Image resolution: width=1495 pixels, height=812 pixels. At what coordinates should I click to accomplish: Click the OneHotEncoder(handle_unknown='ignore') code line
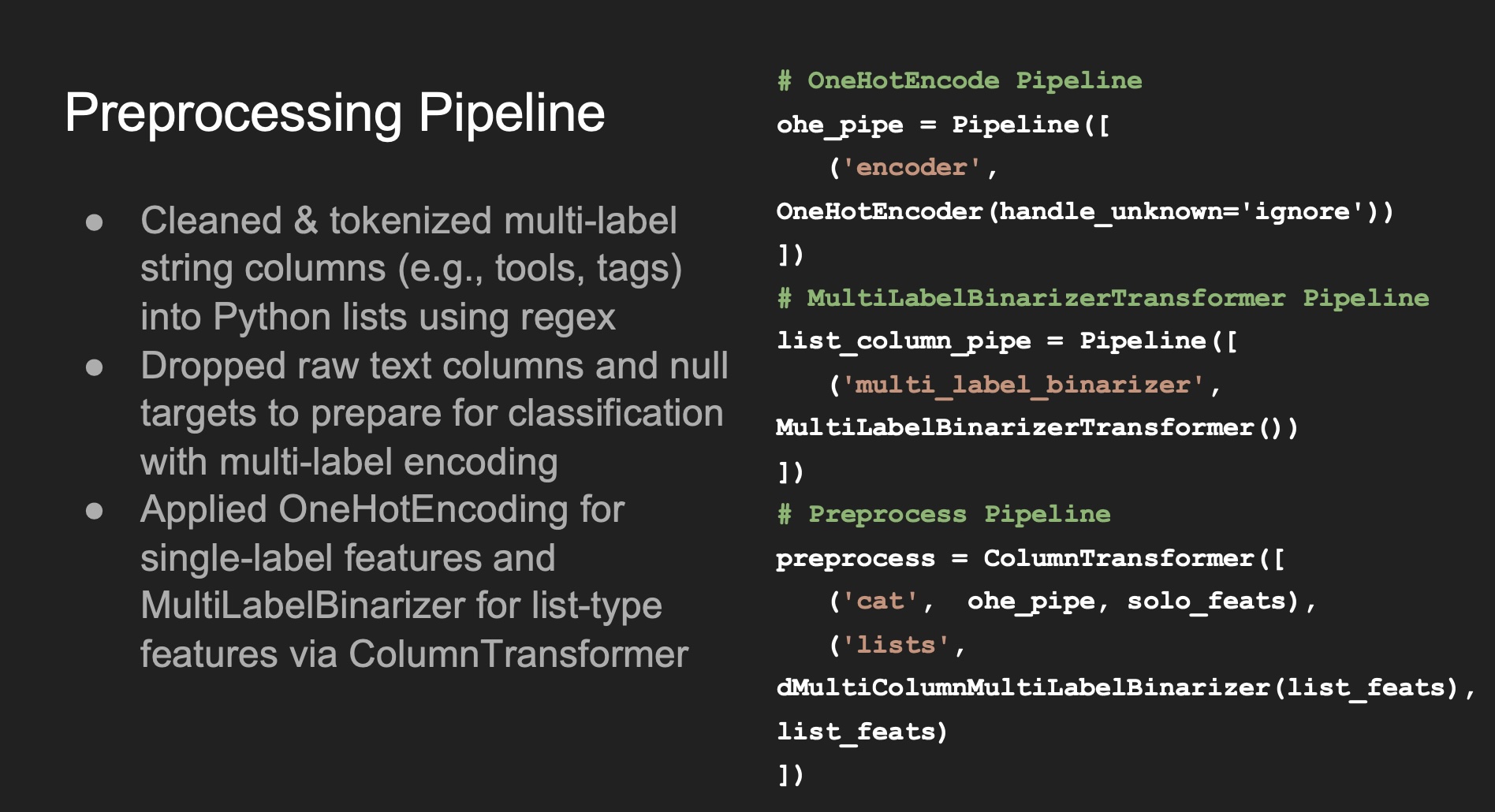[x=1085, y=211]
